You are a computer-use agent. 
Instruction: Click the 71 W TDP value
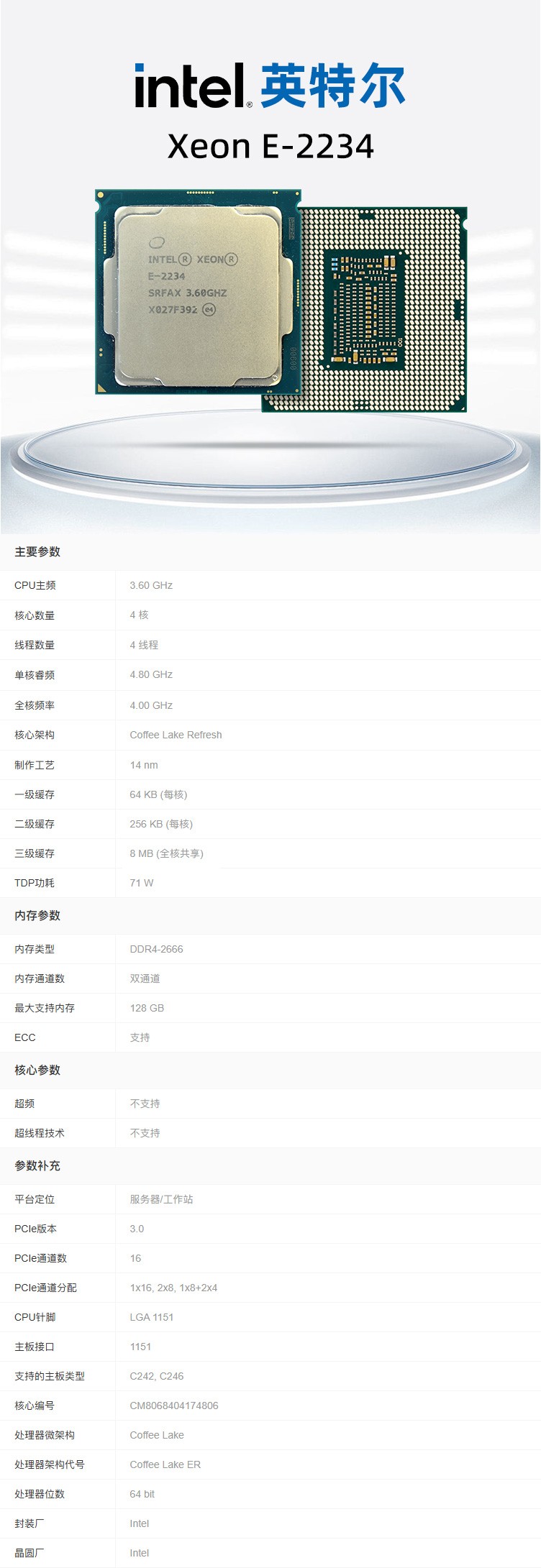pos(142,883)
